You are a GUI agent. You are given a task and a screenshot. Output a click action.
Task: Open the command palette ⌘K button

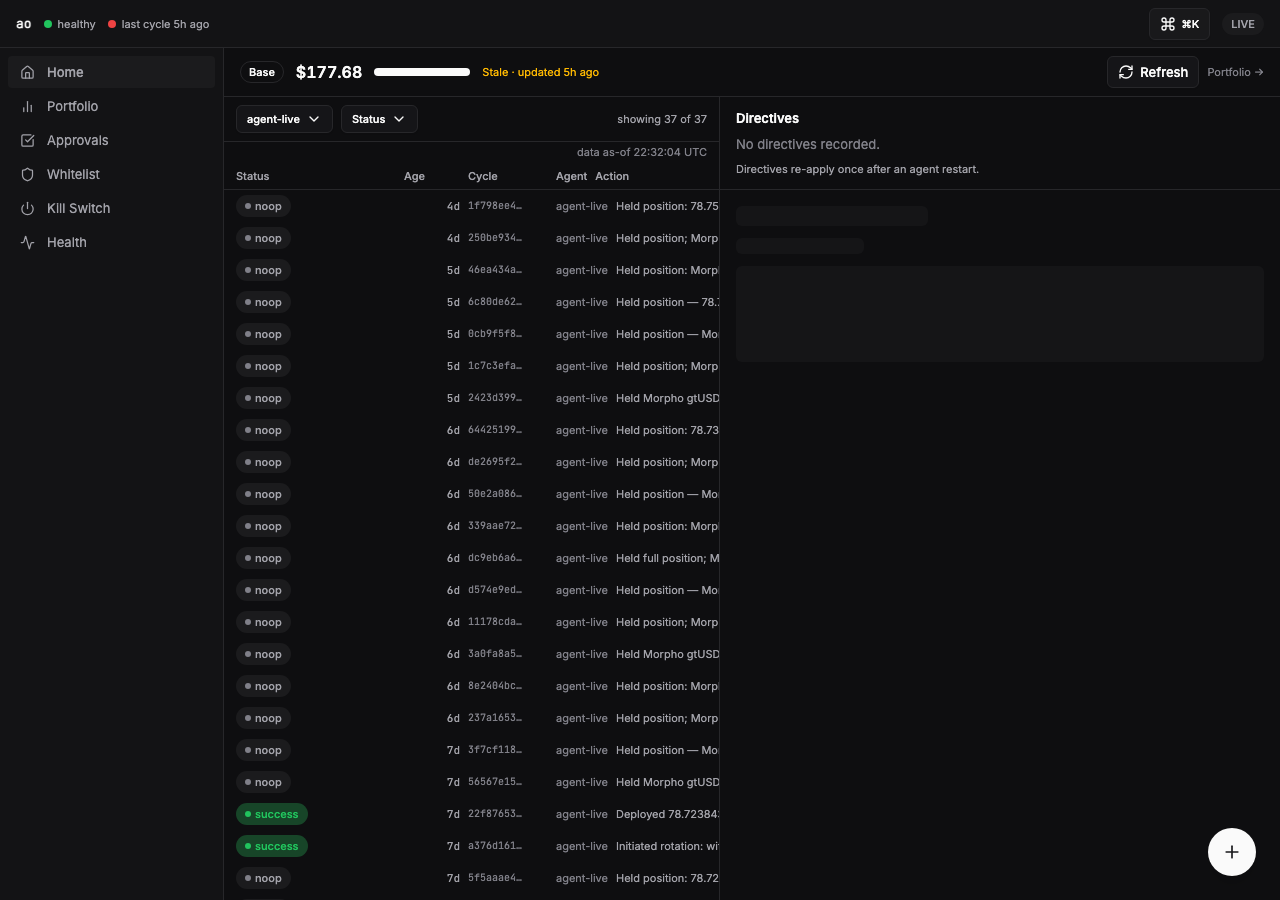1179,24
